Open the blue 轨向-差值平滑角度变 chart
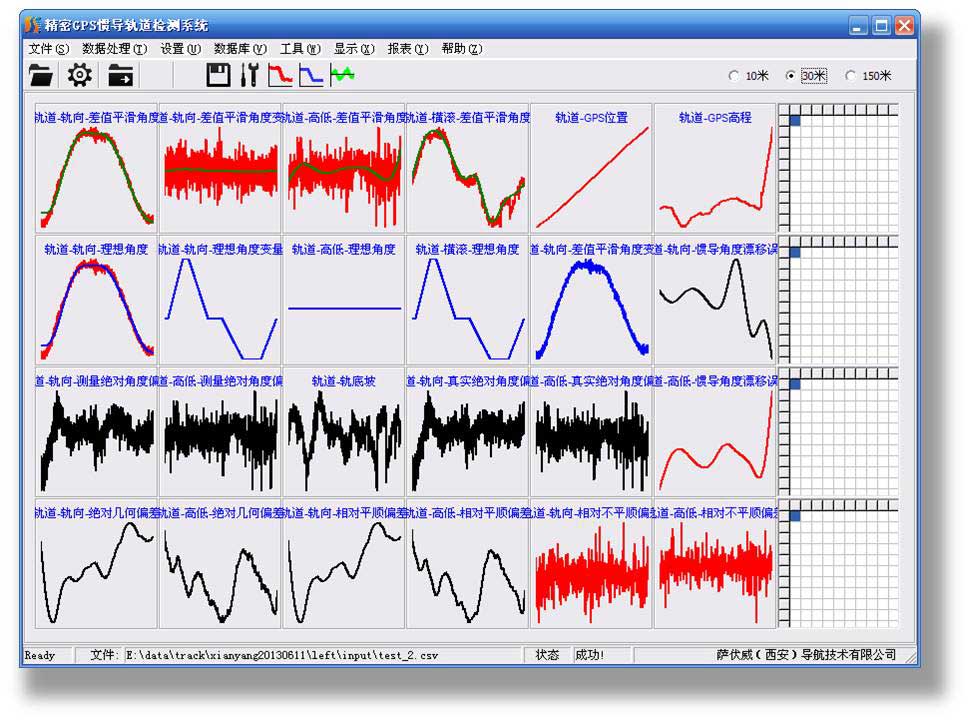This screenshot has height=722, width=970. 591,300
